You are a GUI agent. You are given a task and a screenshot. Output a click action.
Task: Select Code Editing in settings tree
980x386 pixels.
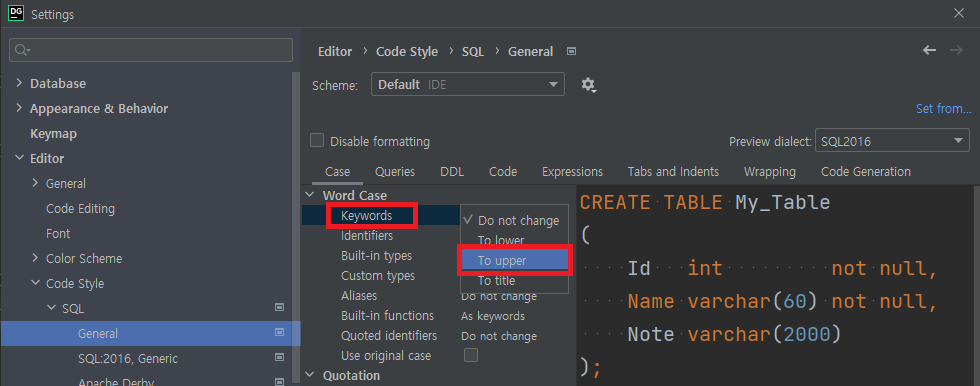81,209
